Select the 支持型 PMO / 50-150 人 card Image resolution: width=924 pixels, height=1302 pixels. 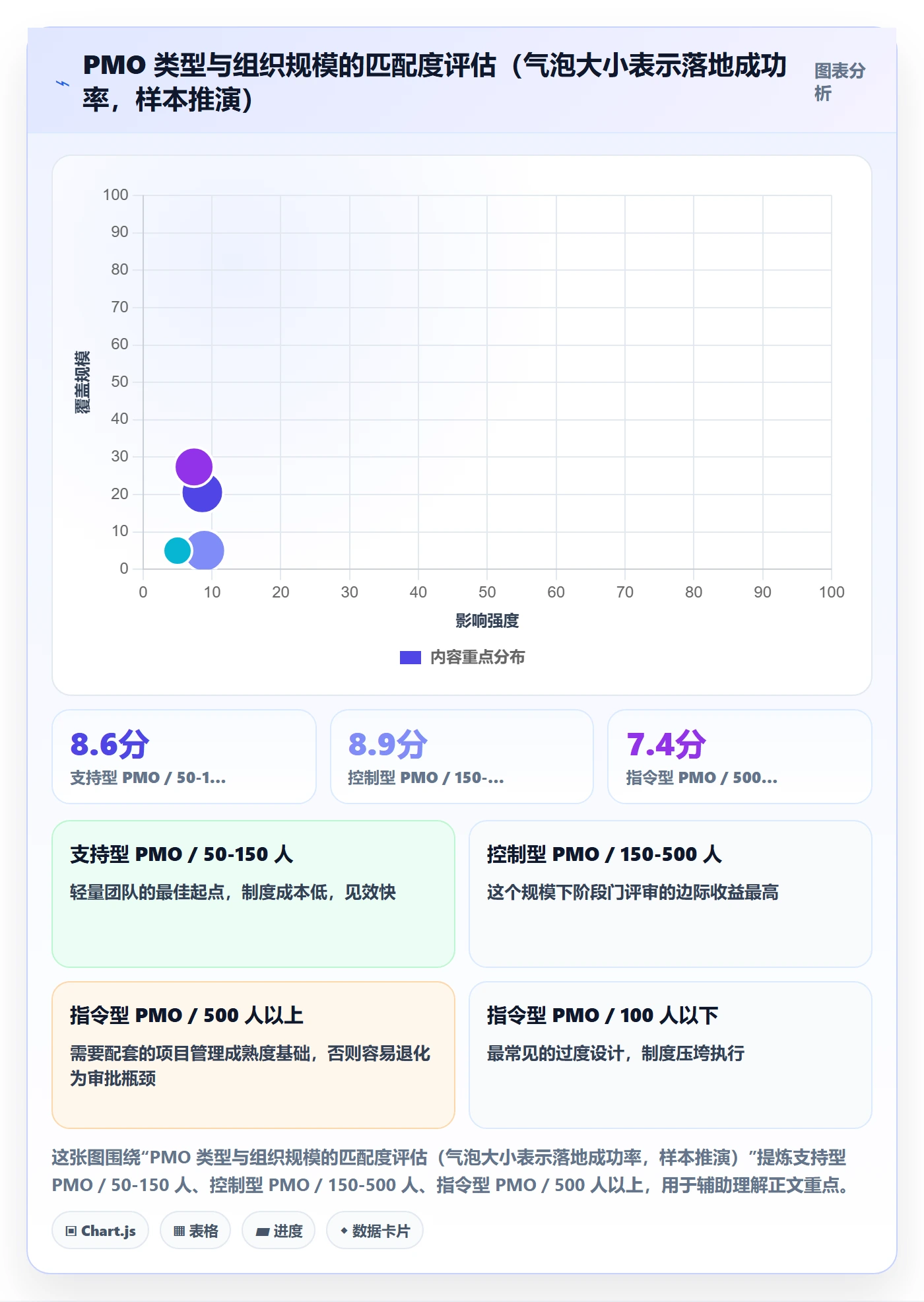253,894
